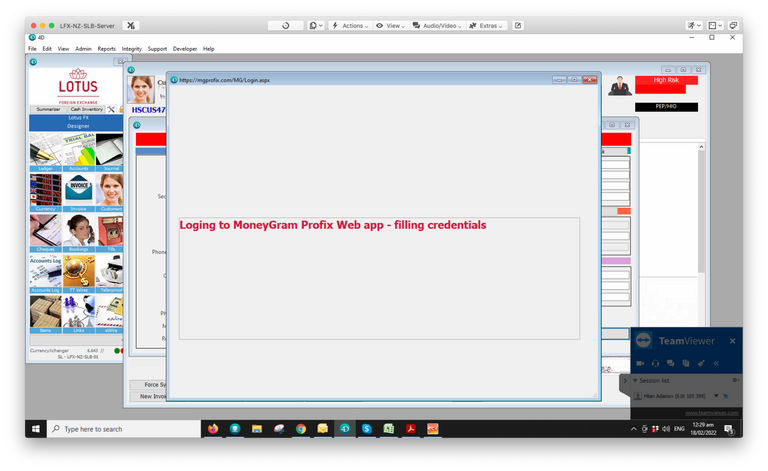Click the Force Sync button

148,385
